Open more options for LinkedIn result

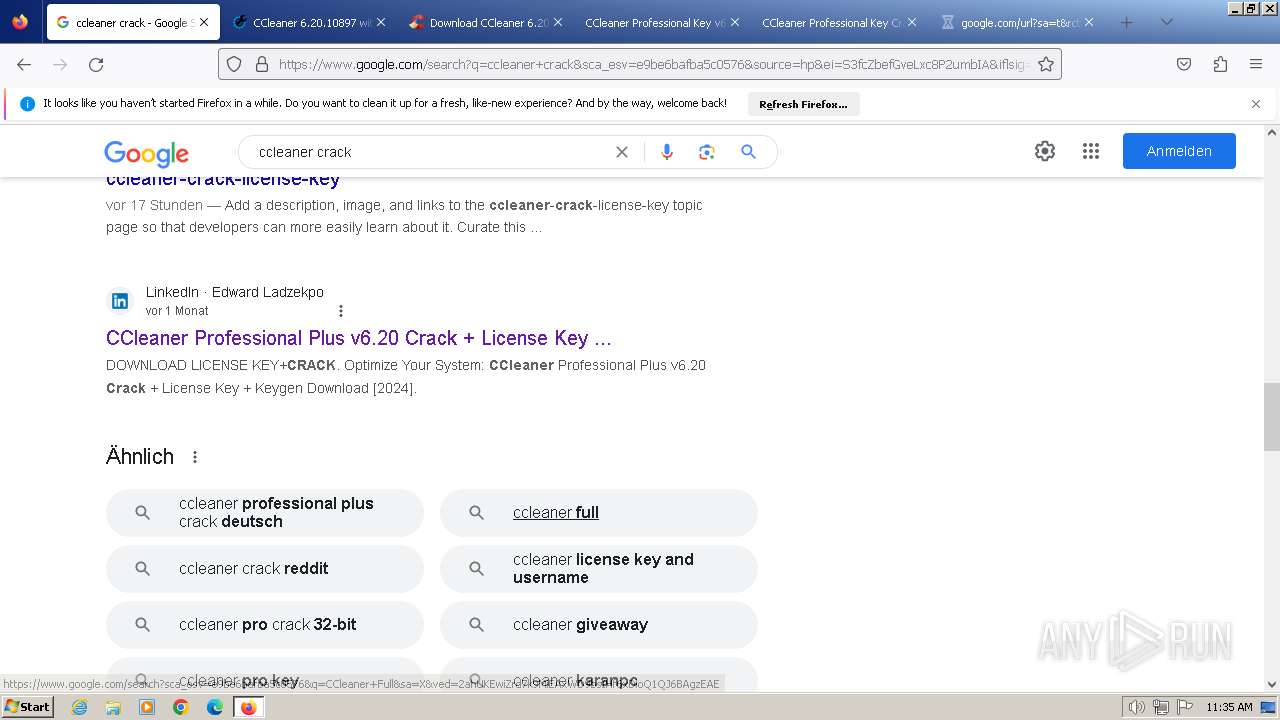pyautogui.click(x=341, y=311)
